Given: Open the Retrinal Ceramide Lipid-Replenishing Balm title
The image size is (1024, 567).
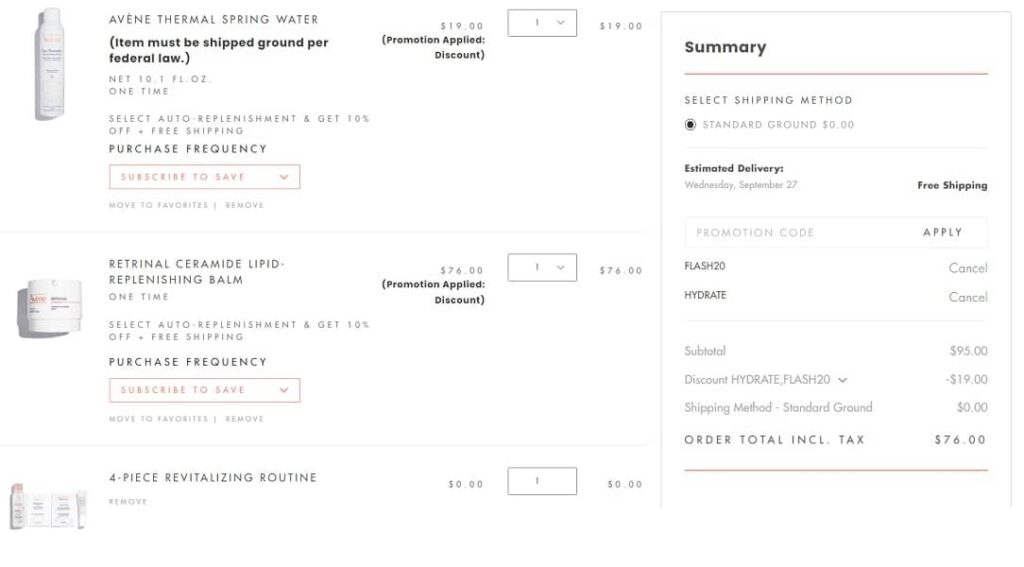Looking at the screenshot, I should click(x=196, y=271).
